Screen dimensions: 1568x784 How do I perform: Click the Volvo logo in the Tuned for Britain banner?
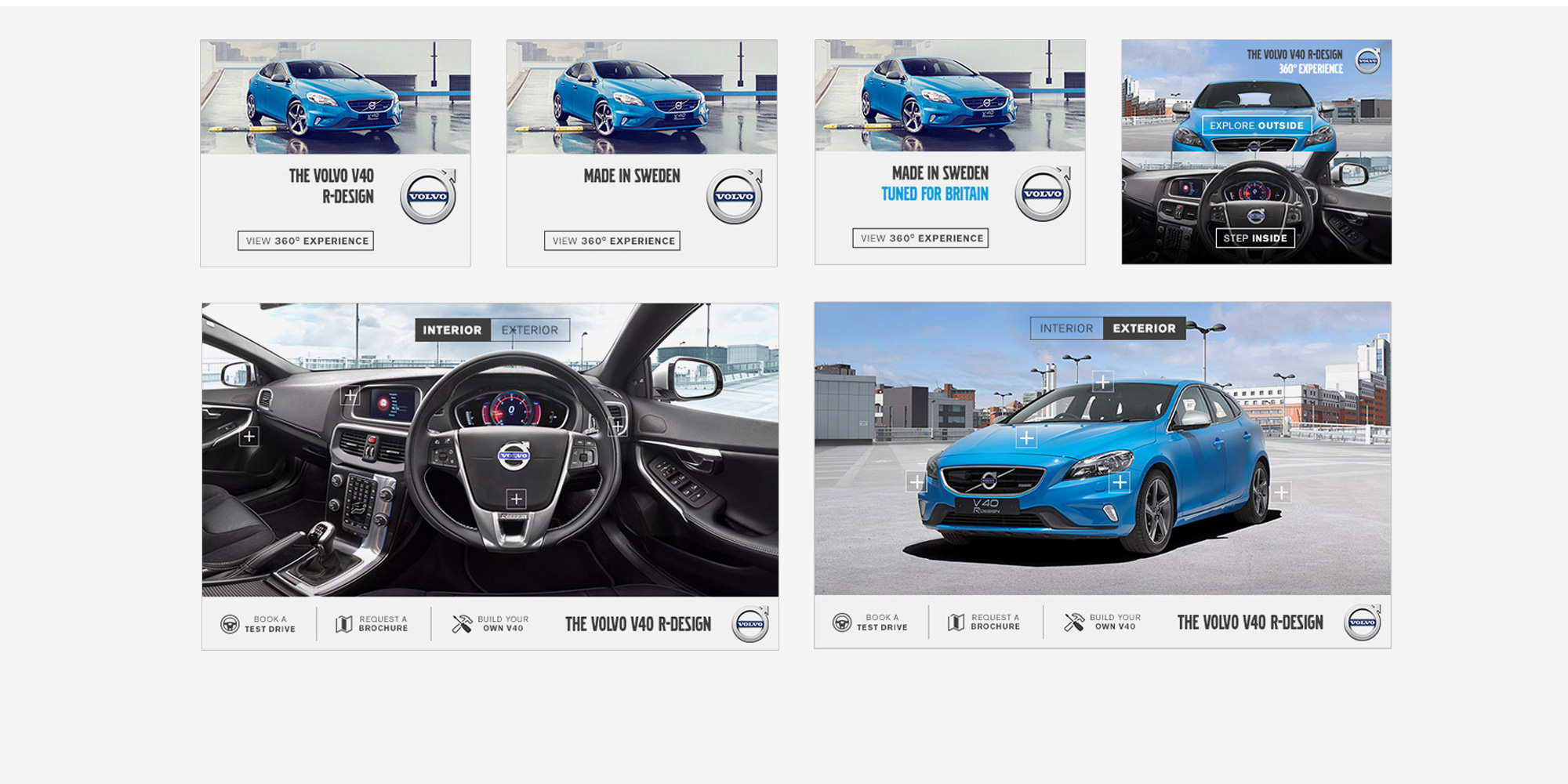(1043, 193)
